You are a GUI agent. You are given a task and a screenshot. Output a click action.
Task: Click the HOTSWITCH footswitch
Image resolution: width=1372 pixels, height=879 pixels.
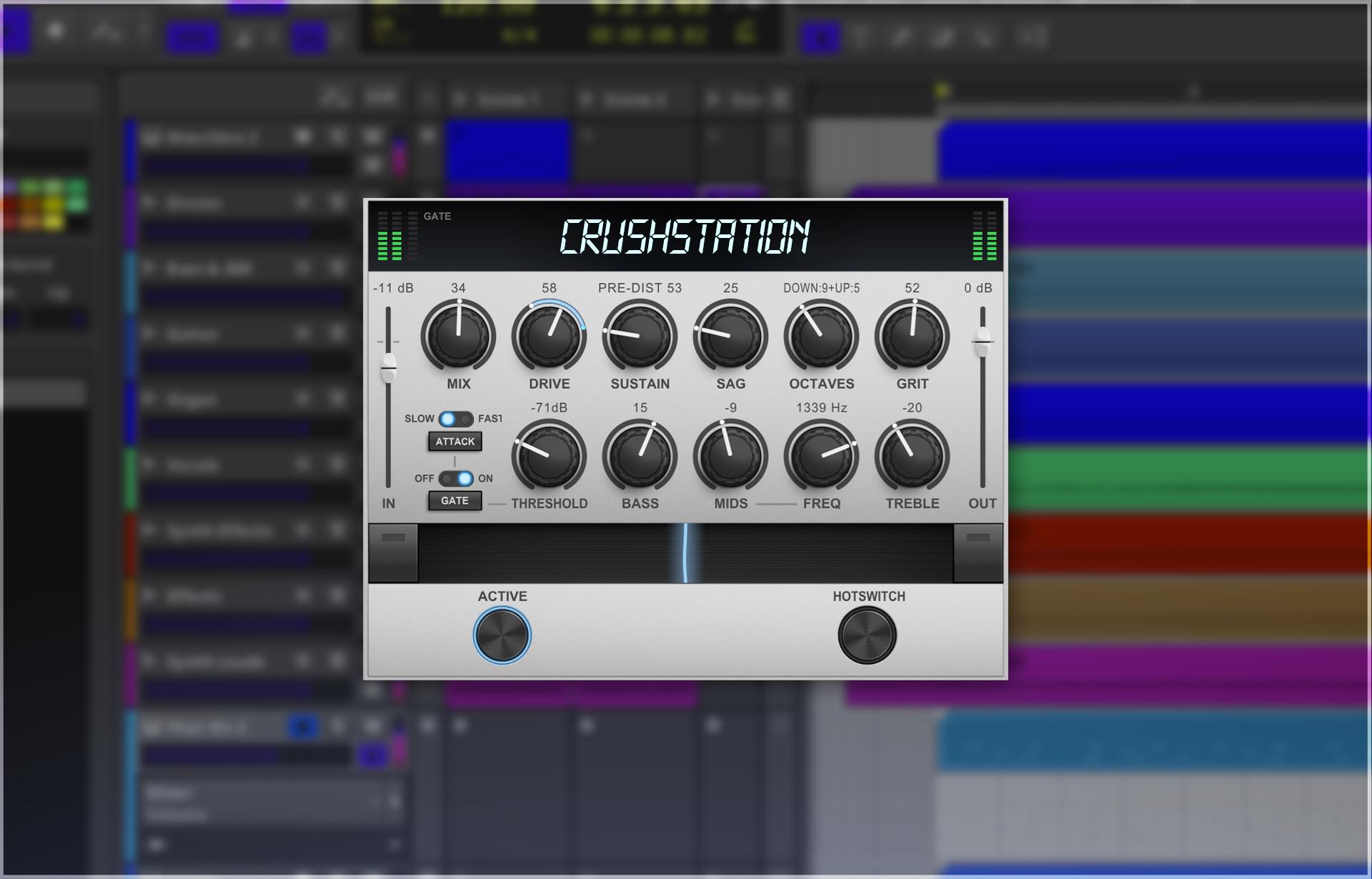[x=868, y=635]
